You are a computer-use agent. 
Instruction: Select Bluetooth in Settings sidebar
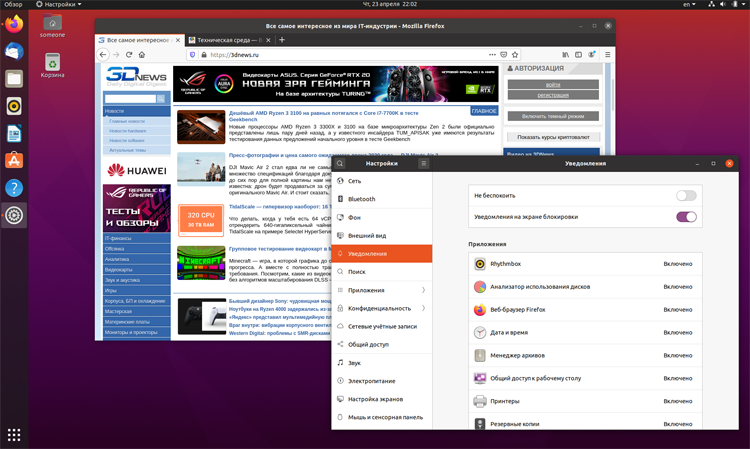click(382, 199)
